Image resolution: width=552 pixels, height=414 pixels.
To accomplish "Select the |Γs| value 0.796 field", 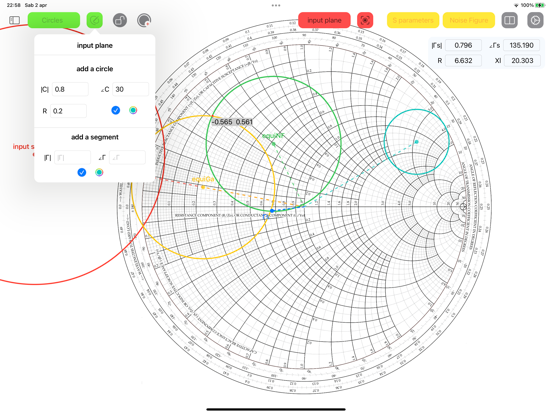I will pos(463,45).
